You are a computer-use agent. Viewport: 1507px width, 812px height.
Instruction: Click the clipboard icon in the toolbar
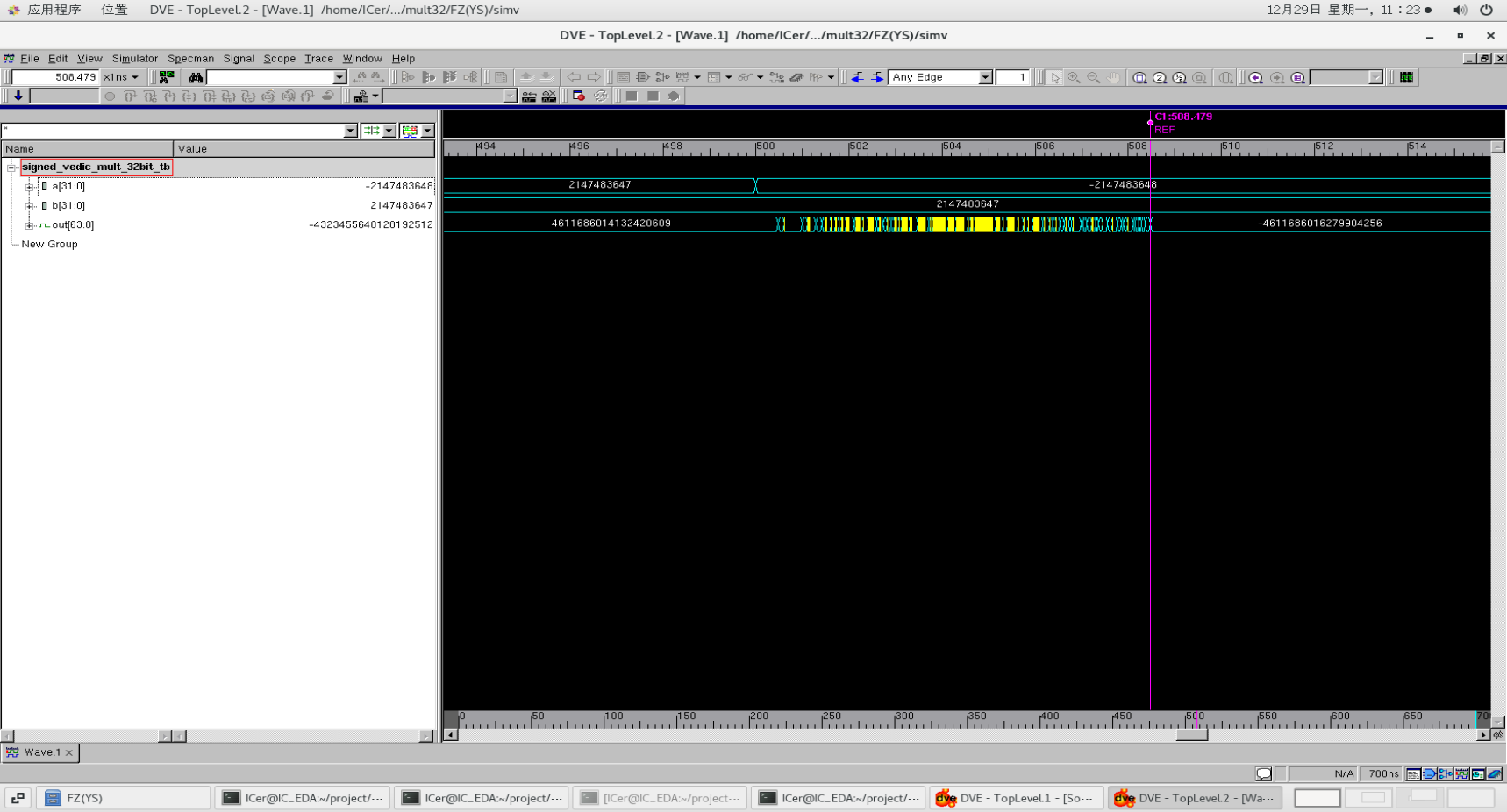pos(500,77)
